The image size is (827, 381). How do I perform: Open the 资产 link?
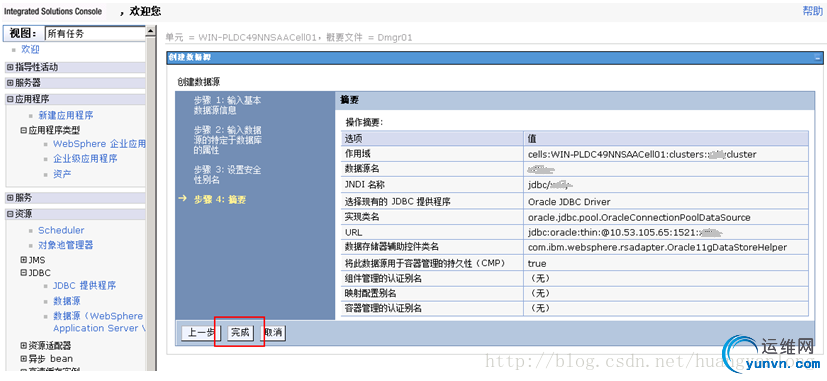62,174
